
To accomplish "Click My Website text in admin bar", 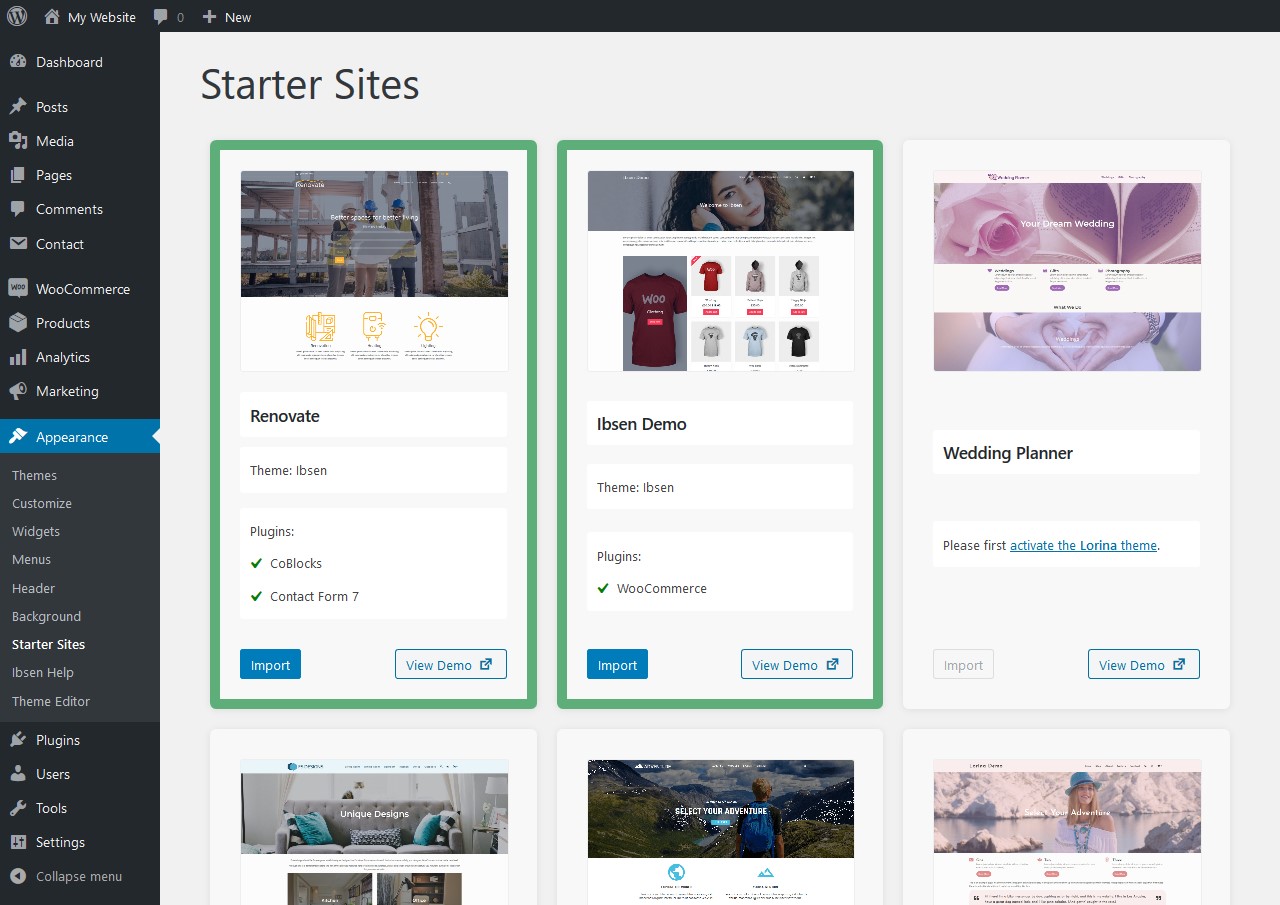I will coord(102,17).
